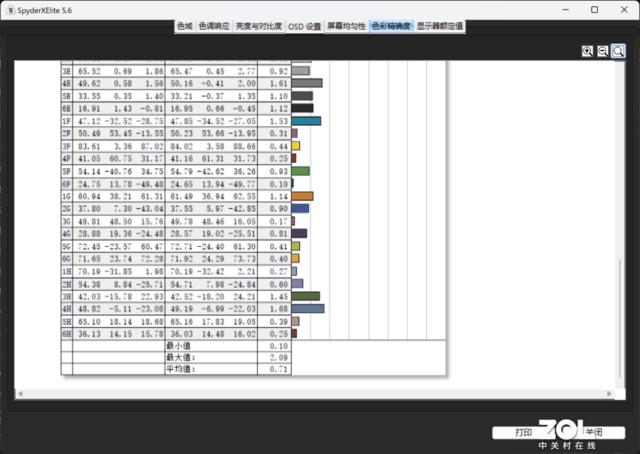Viewport: 640px width, 454px height.
Task: Click row label 2H
Action: click(67, 284)
